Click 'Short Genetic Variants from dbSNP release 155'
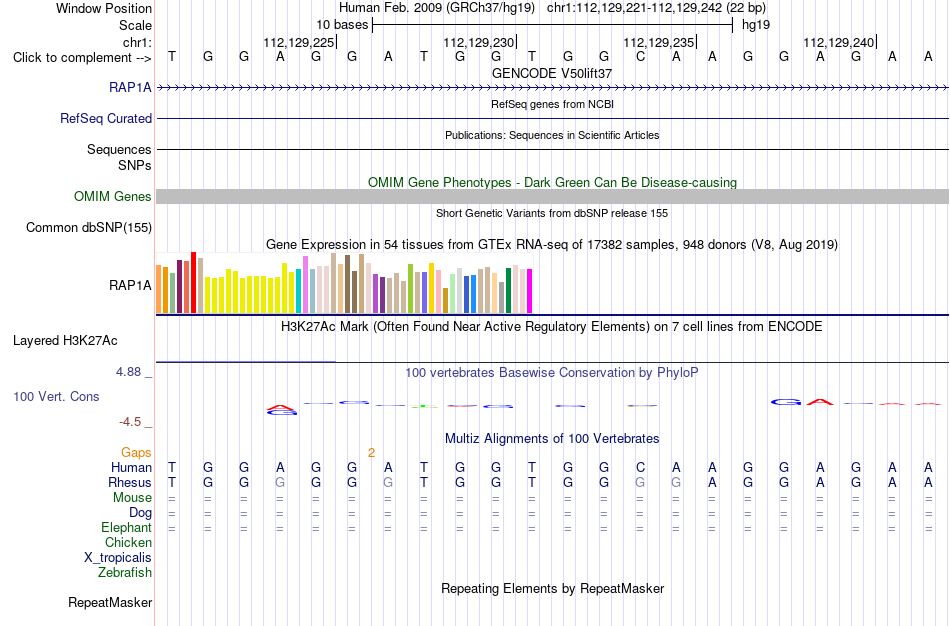950x626 pixels. pyautogui.click(x=552, y=213)
